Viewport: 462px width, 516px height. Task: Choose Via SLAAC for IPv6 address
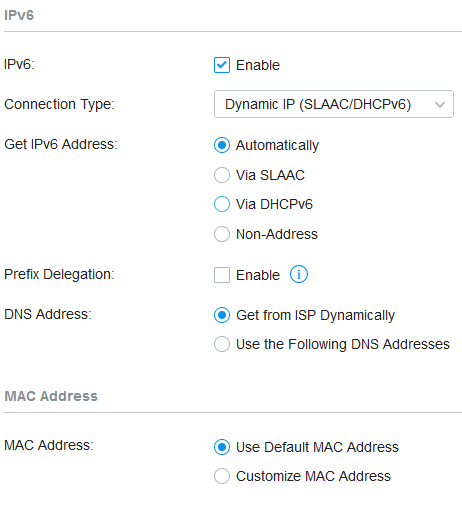coord(222,175)
